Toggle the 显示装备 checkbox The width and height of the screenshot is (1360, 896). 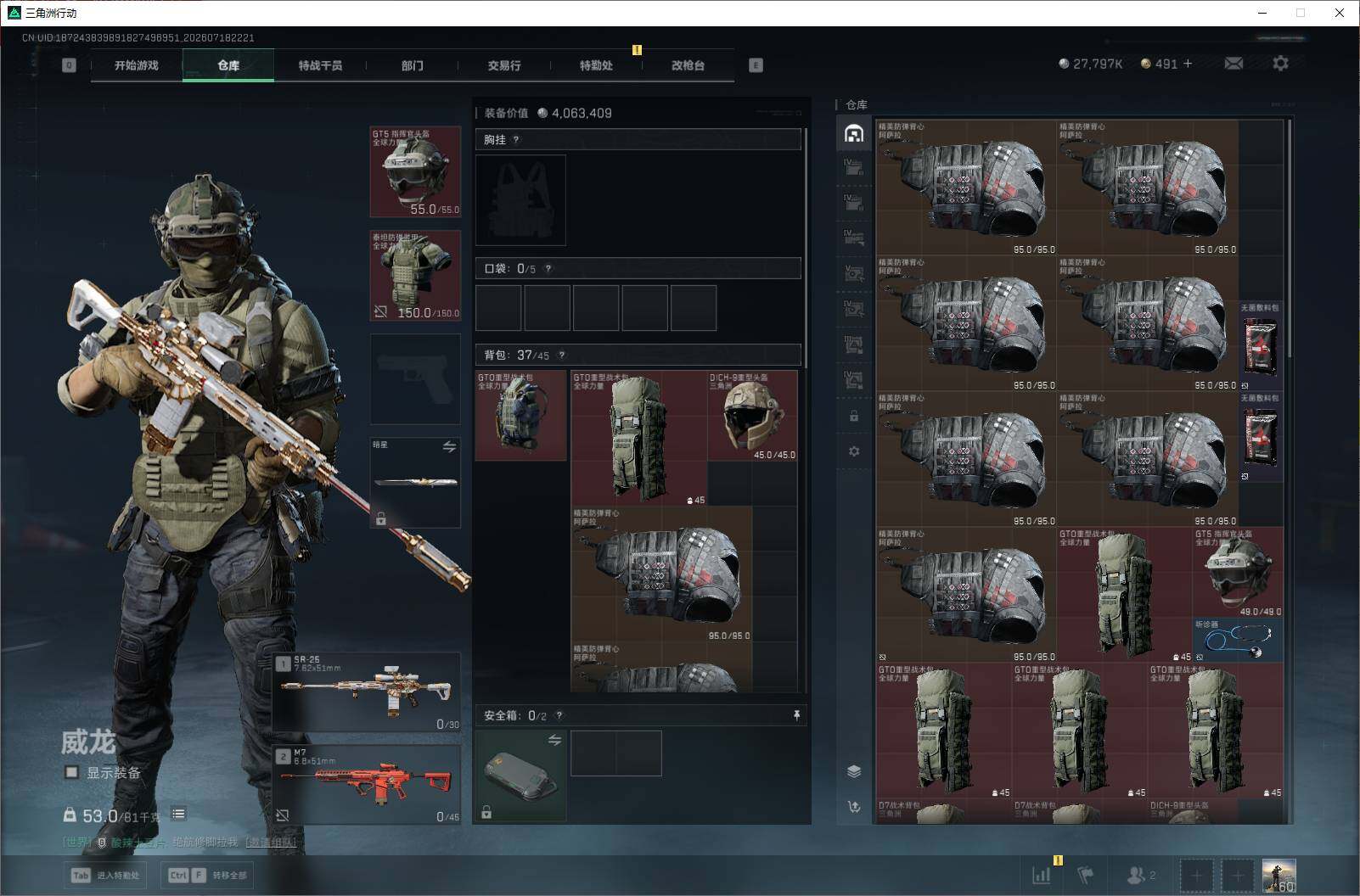point(72,772)
